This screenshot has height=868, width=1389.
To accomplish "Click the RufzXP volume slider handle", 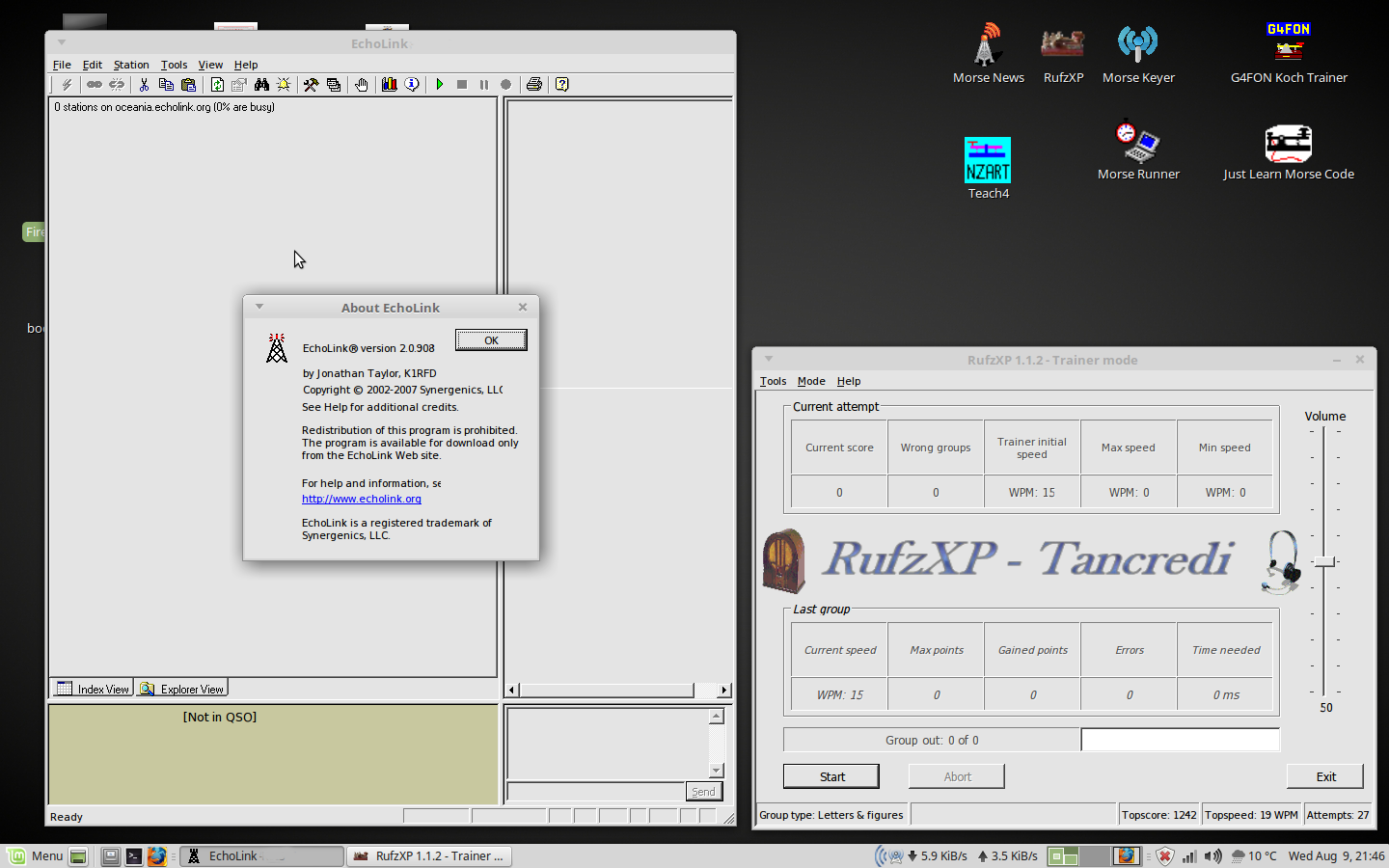I will (x=1325, y=561).
